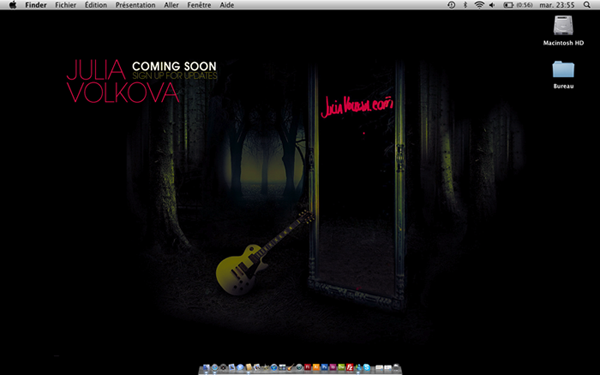Open the Trash in the Dock
The height and width of the screenshot is (375, 600).
tap(396, 368)
